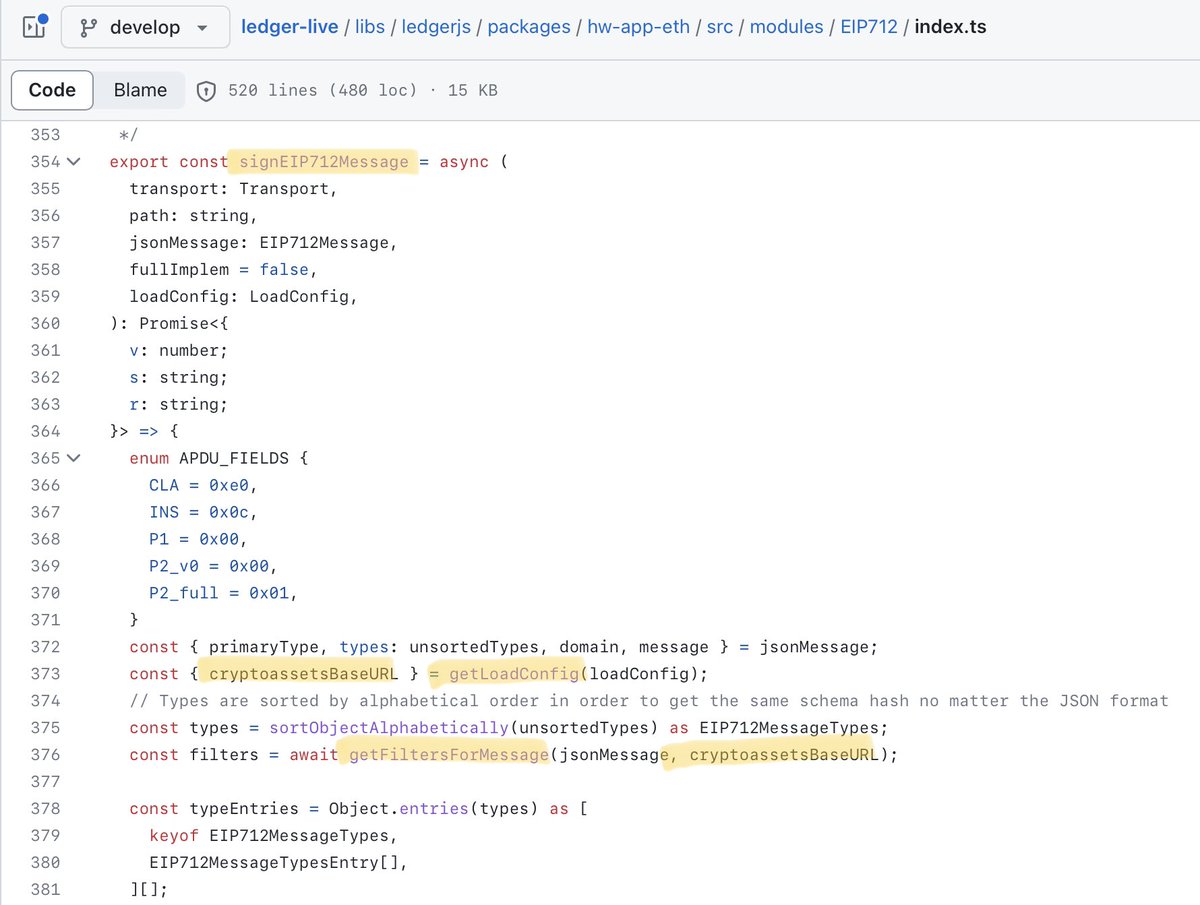This screenshot has height=905, width=1200.
Task: Click 'Object.entries(types)' on line 378
Action: [434, 809]
